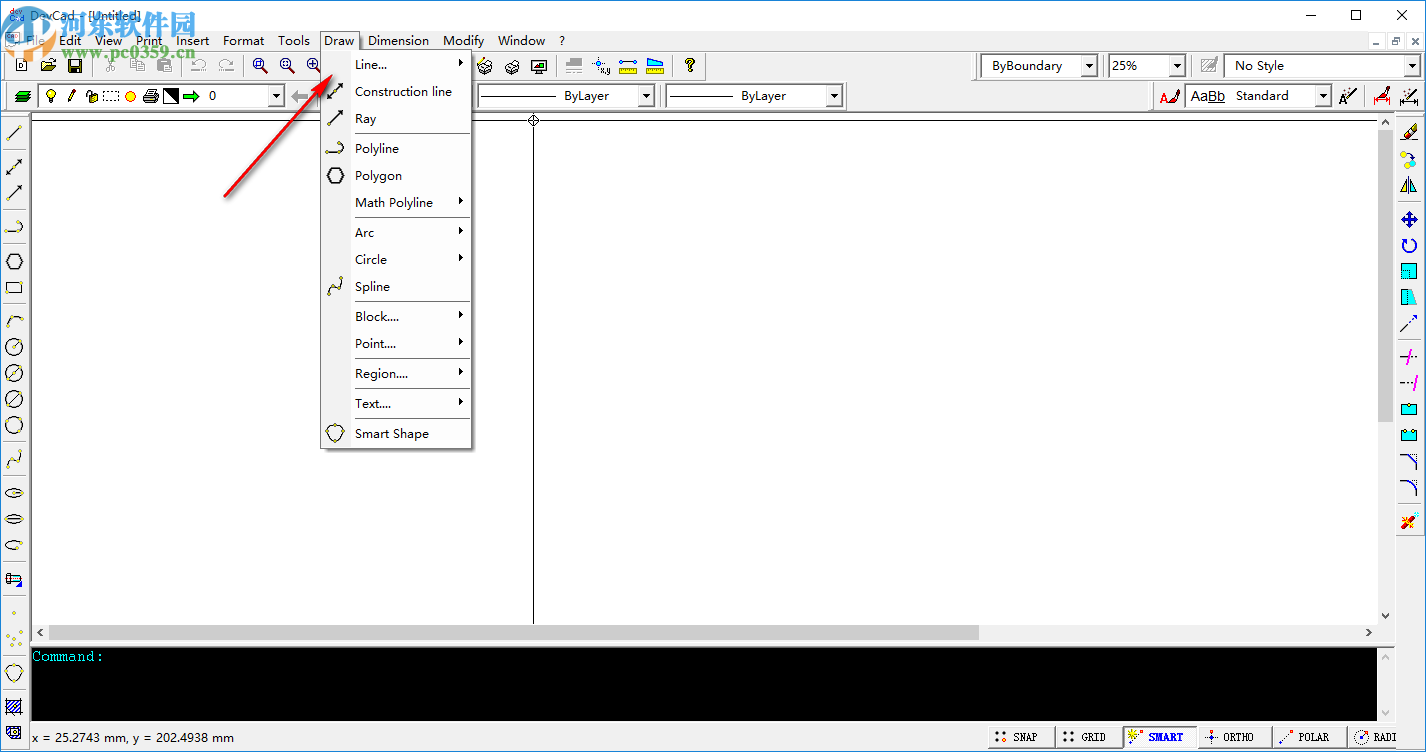Choose the hatch tool in left toolbar
This screenshot has height=752, width=1426.
(14, 706)
